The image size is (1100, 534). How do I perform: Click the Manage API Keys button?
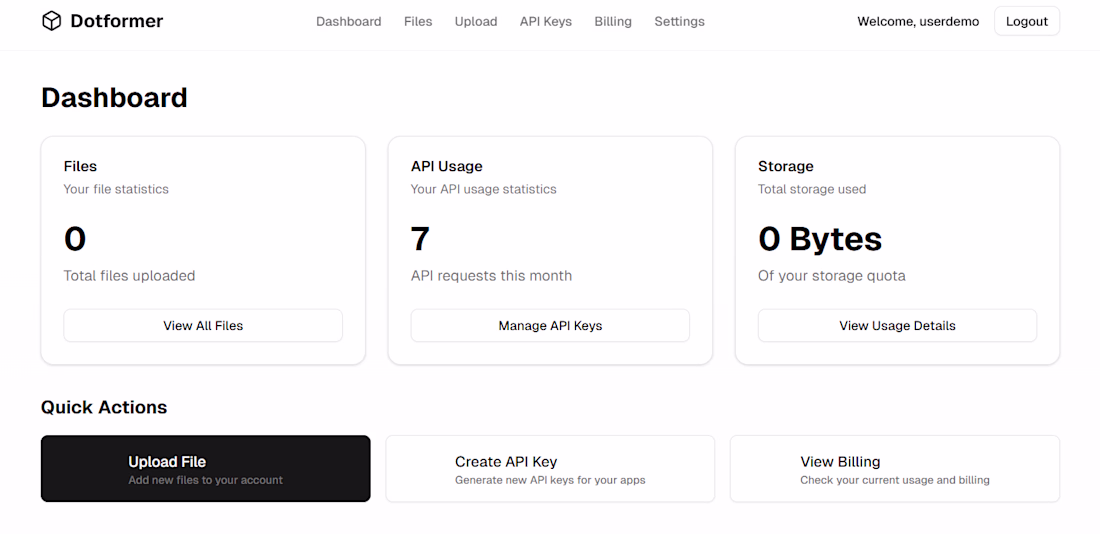(x=550, y=325)
